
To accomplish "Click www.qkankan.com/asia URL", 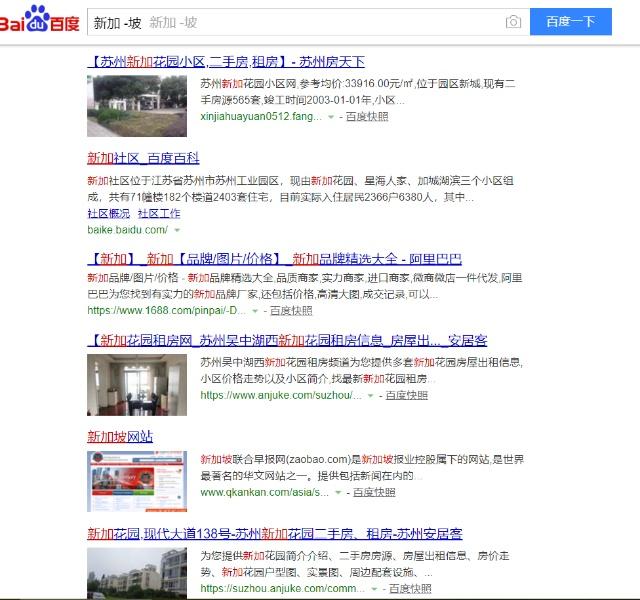I will point(264,492).
